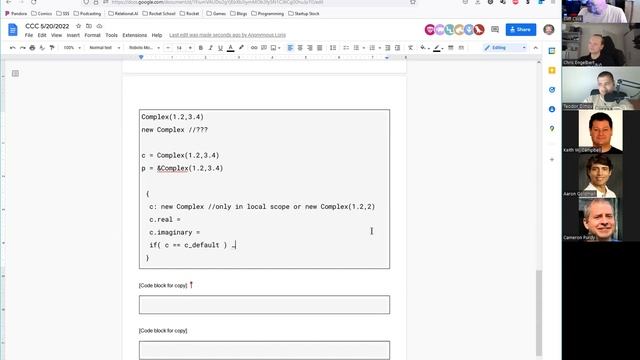Image resolution: width=640 pixels, height=360 pixels.
Task: Click the insert link icon
Action: tap(254, 48)
